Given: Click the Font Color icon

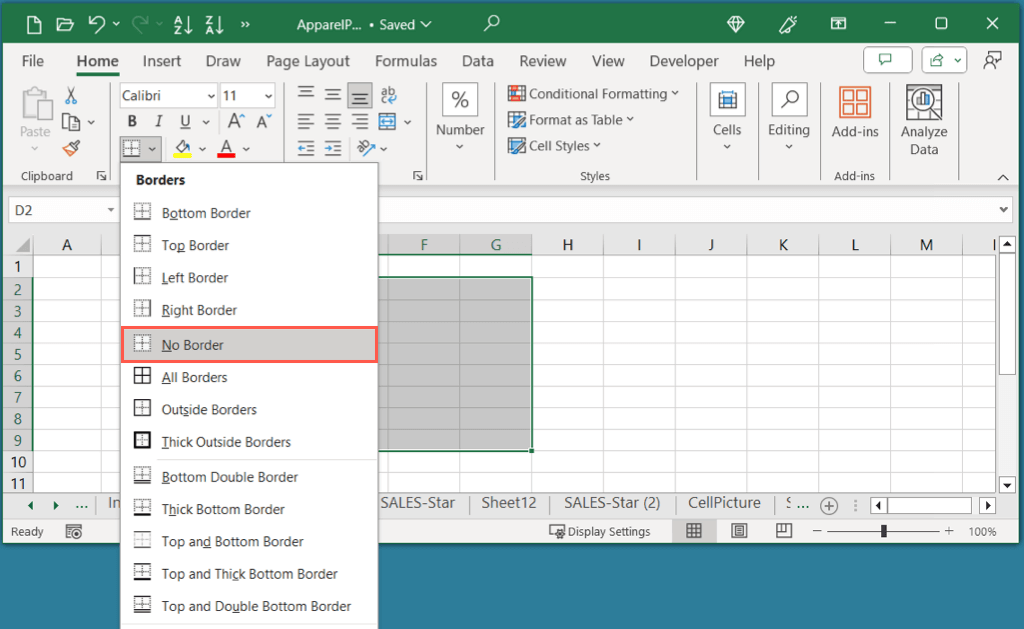Looking at the screenshot, I should [225, 148].
